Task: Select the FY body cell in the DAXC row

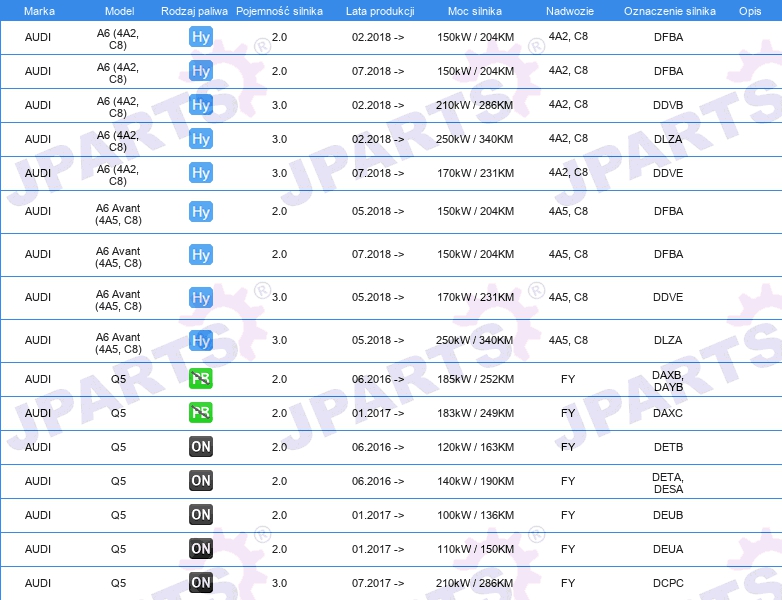Action: [x=568, y=413]
